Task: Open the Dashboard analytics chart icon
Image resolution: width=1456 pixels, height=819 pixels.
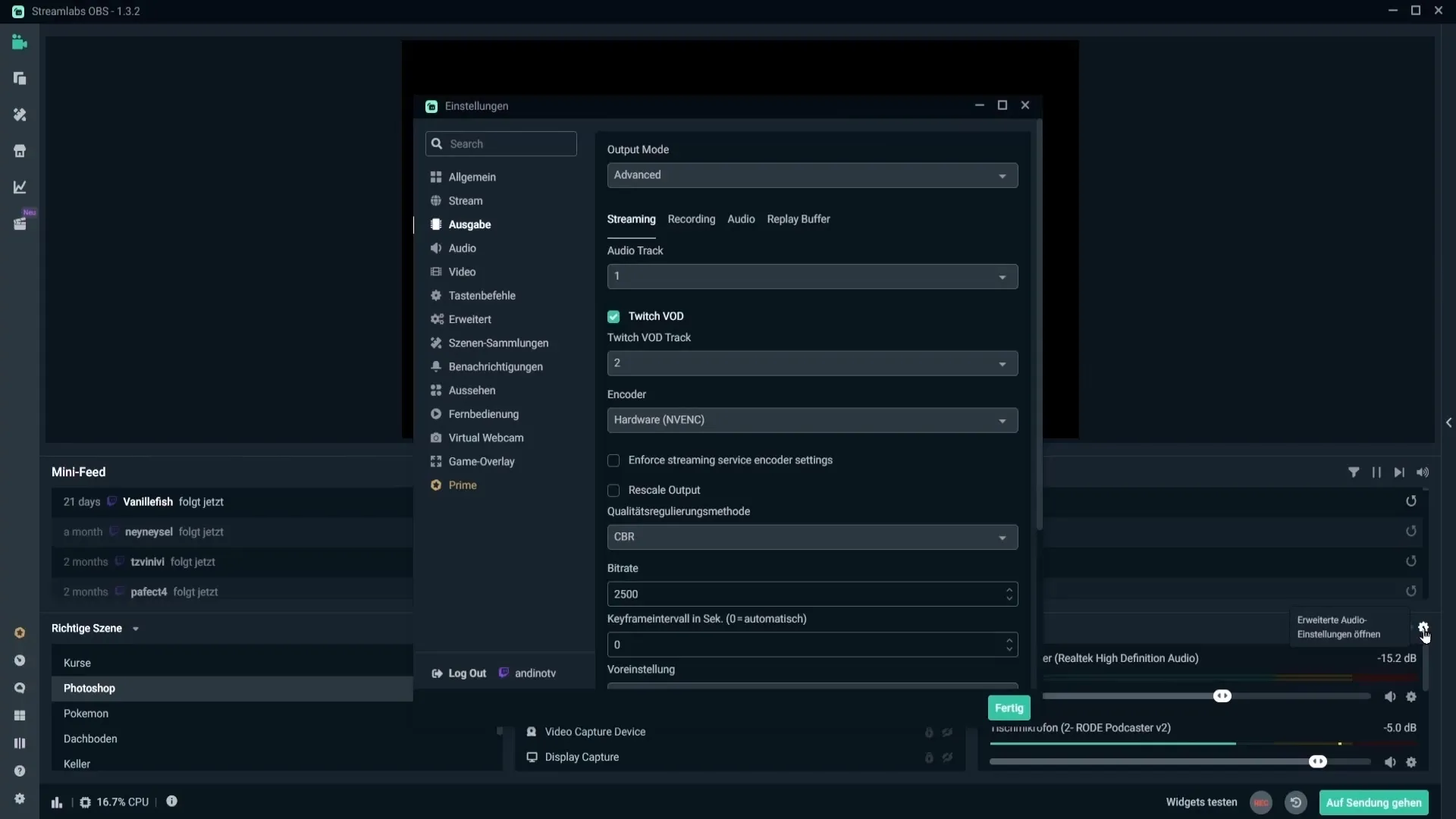Action: click(x=20, y=187)
